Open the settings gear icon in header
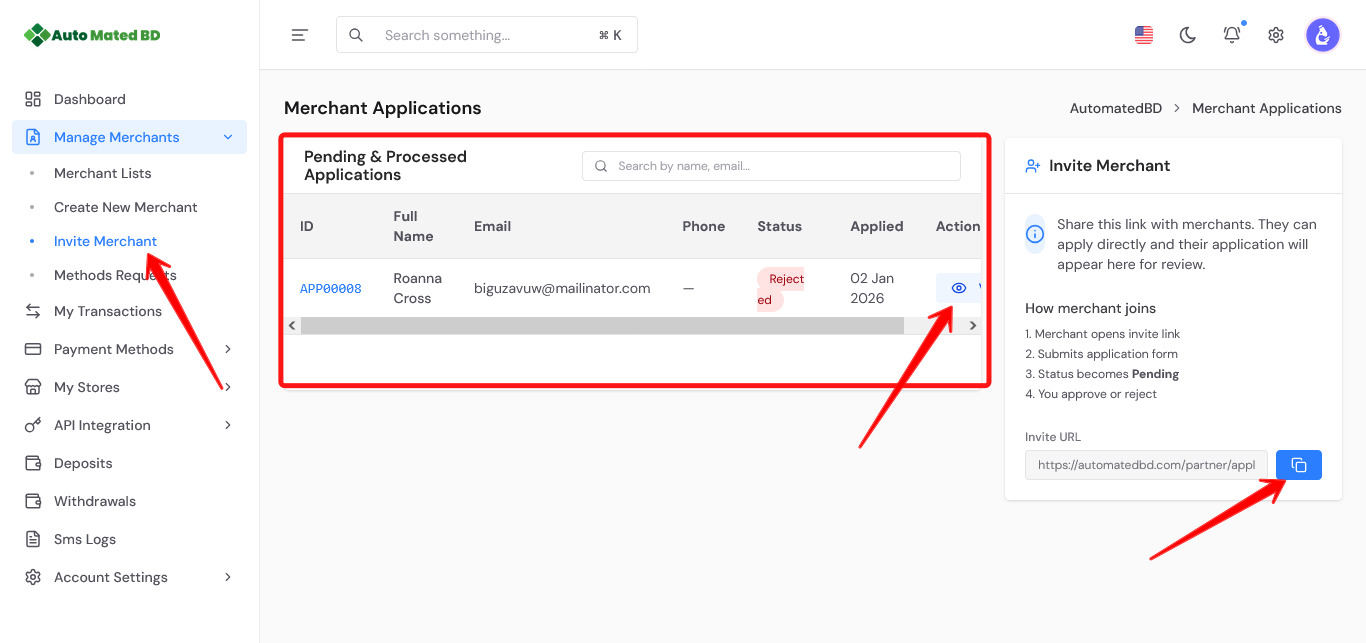Image resolution: width=1366 pixels, height=643 pixels. tap(1276, 35)
